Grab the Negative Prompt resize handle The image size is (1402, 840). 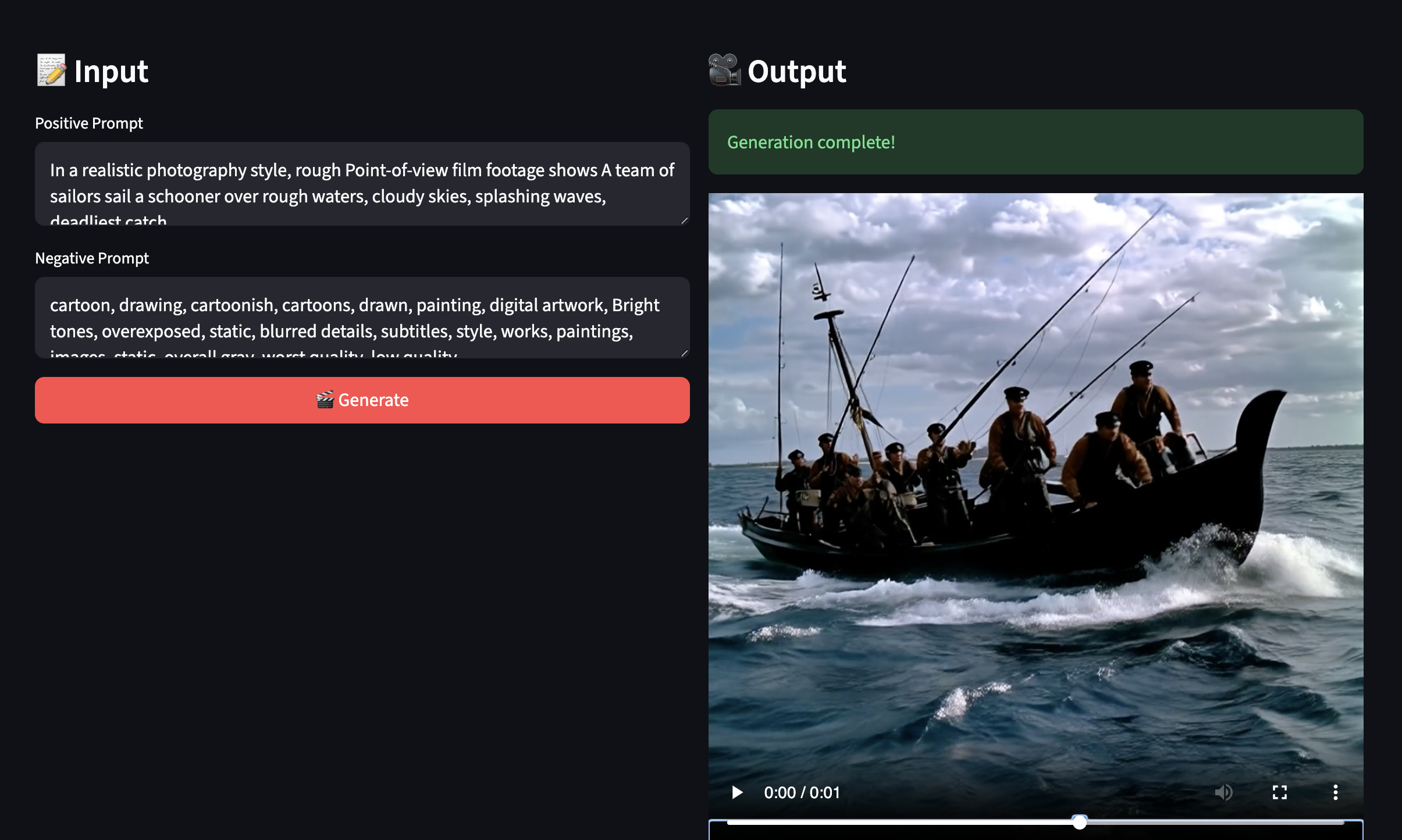point(684,353)
